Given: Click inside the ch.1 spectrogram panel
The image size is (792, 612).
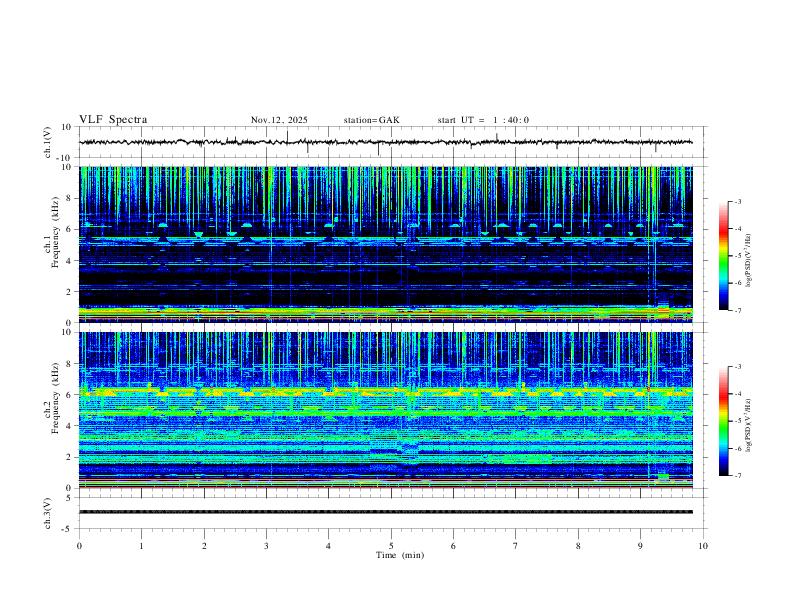Looking at the screenshot, I should (385, 244).
